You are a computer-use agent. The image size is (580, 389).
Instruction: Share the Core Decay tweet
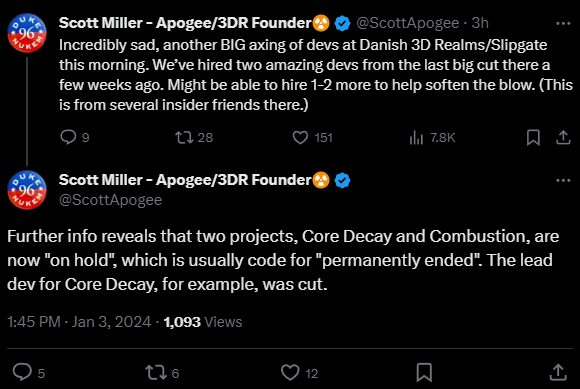tap(558, 372)
